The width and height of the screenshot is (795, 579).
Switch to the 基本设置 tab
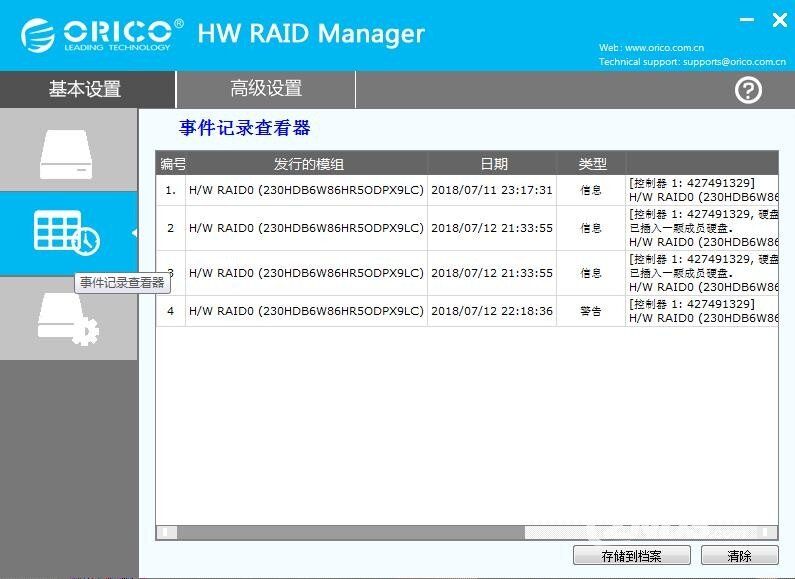pyautogui.click(x=86, y=89)
